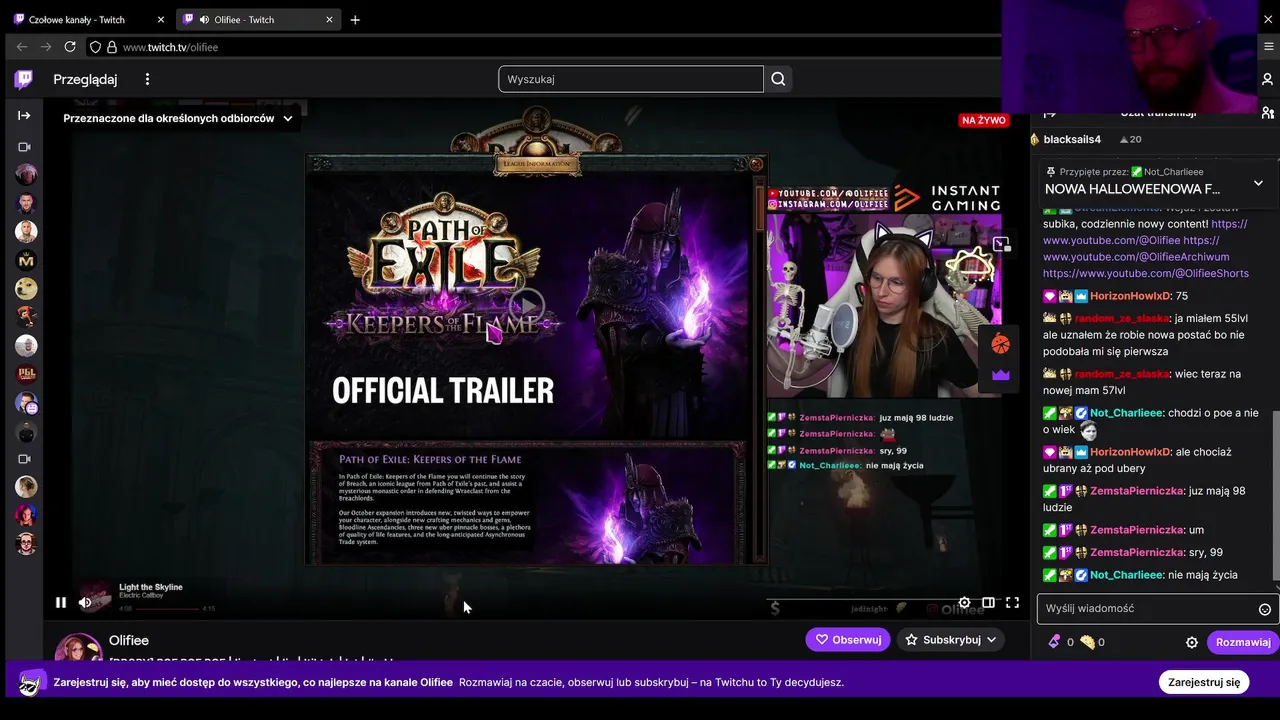This screenshot has height=720, width=1280.
Task: Click the Wyszukaj search field
Action: pyautogui.click(x=631, y=79)
